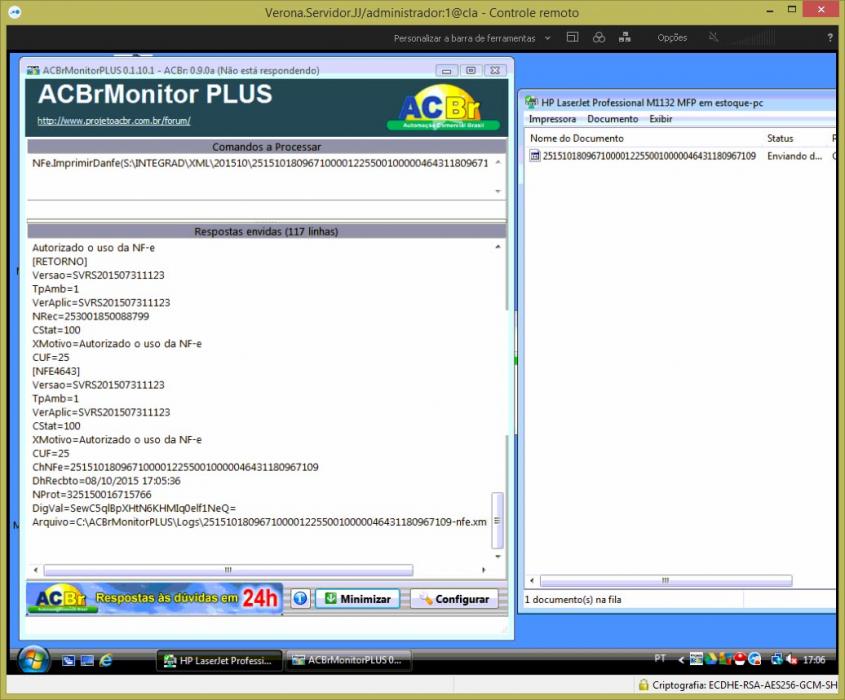Open the Documento menu
The height and width of the screenshot is (700, 845).
613,119
